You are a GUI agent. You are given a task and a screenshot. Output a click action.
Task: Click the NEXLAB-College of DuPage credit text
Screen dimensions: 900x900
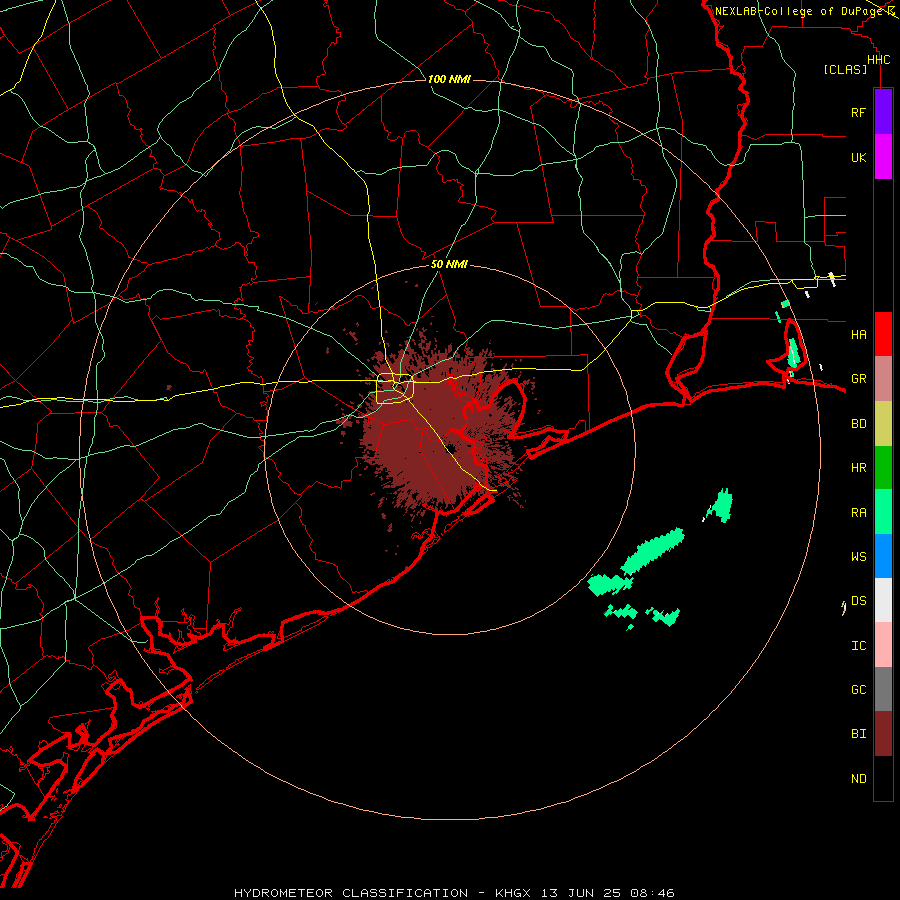click(x=798, y=11)
